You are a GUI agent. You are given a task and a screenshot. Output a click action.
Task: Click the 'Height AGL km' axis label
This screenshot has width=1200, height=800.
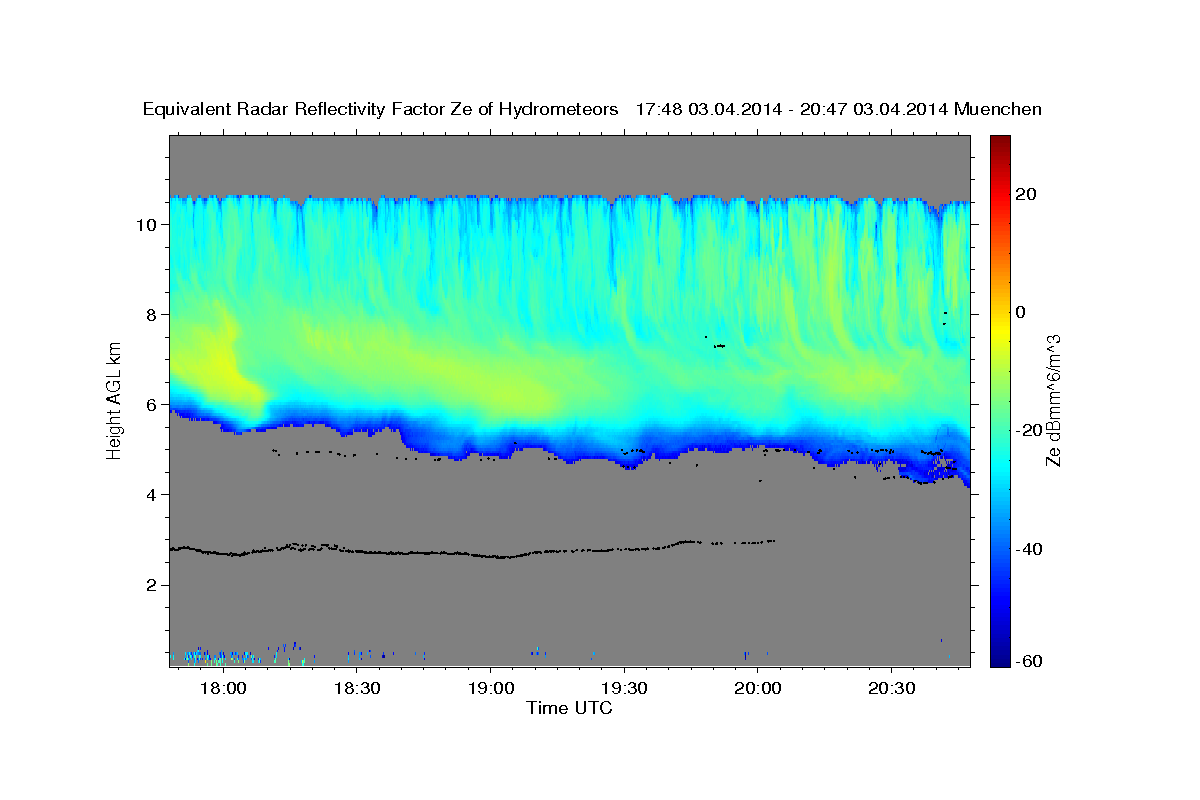[115, 400]
